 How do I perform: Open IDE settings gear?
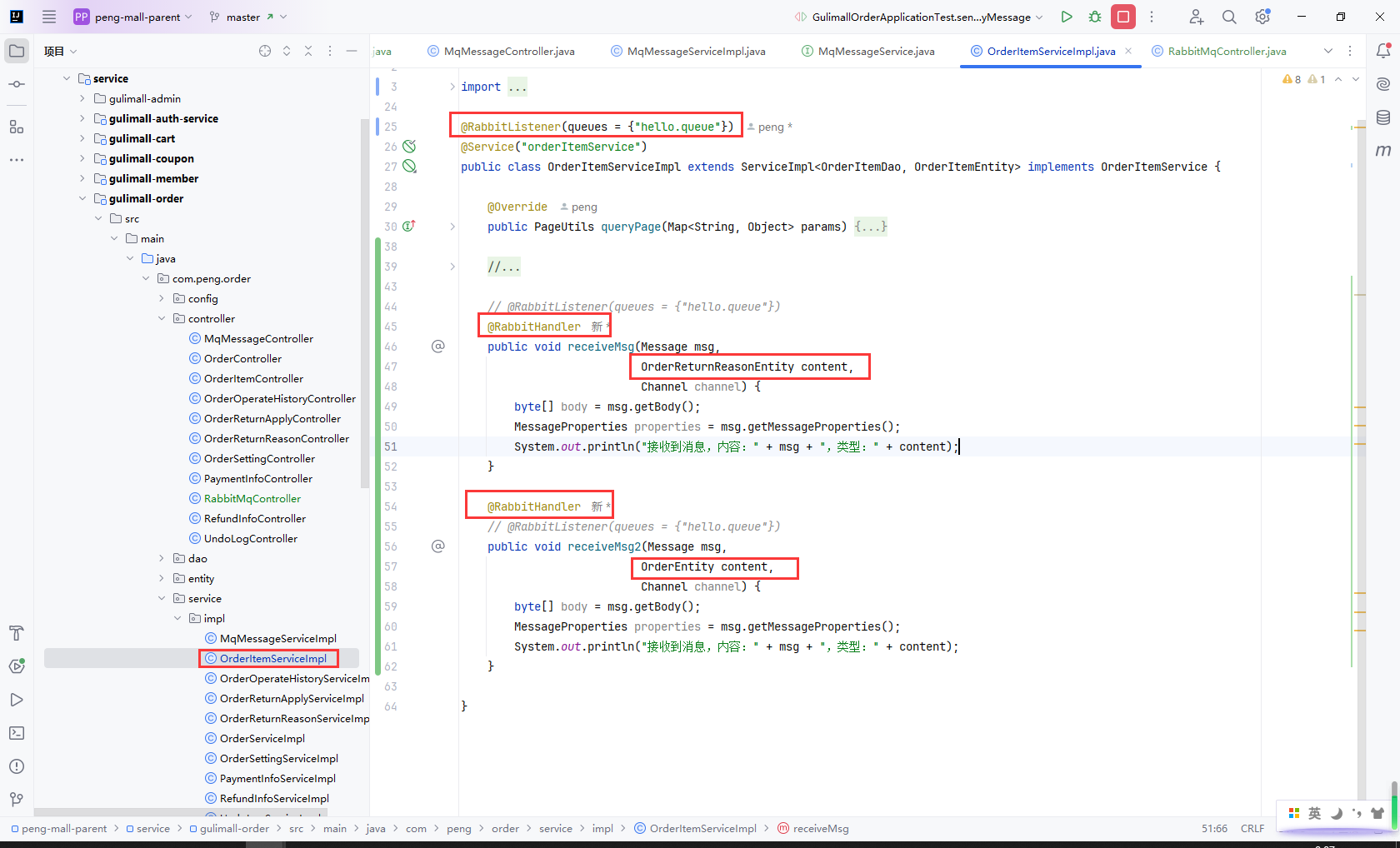[x=1262, y=17]
